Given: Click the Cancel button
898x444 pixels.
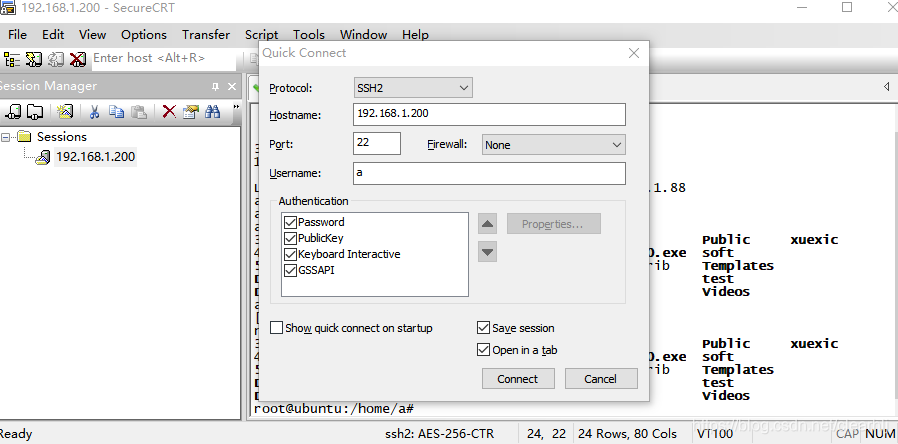Looking at the screenshot, I should point(601,379).
